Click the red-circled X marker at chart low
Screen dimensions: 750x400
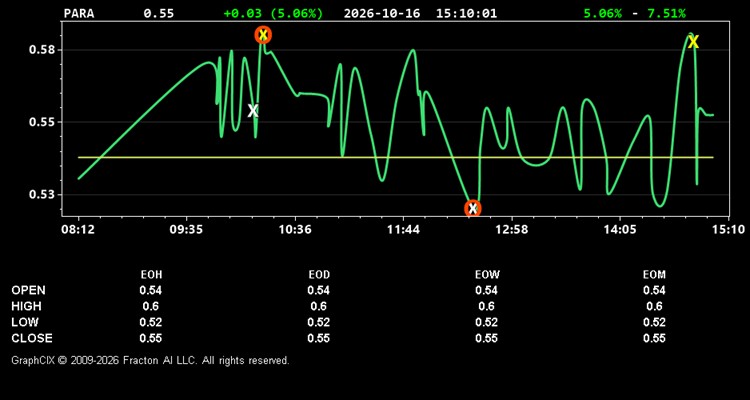click(x=473, y=208)
